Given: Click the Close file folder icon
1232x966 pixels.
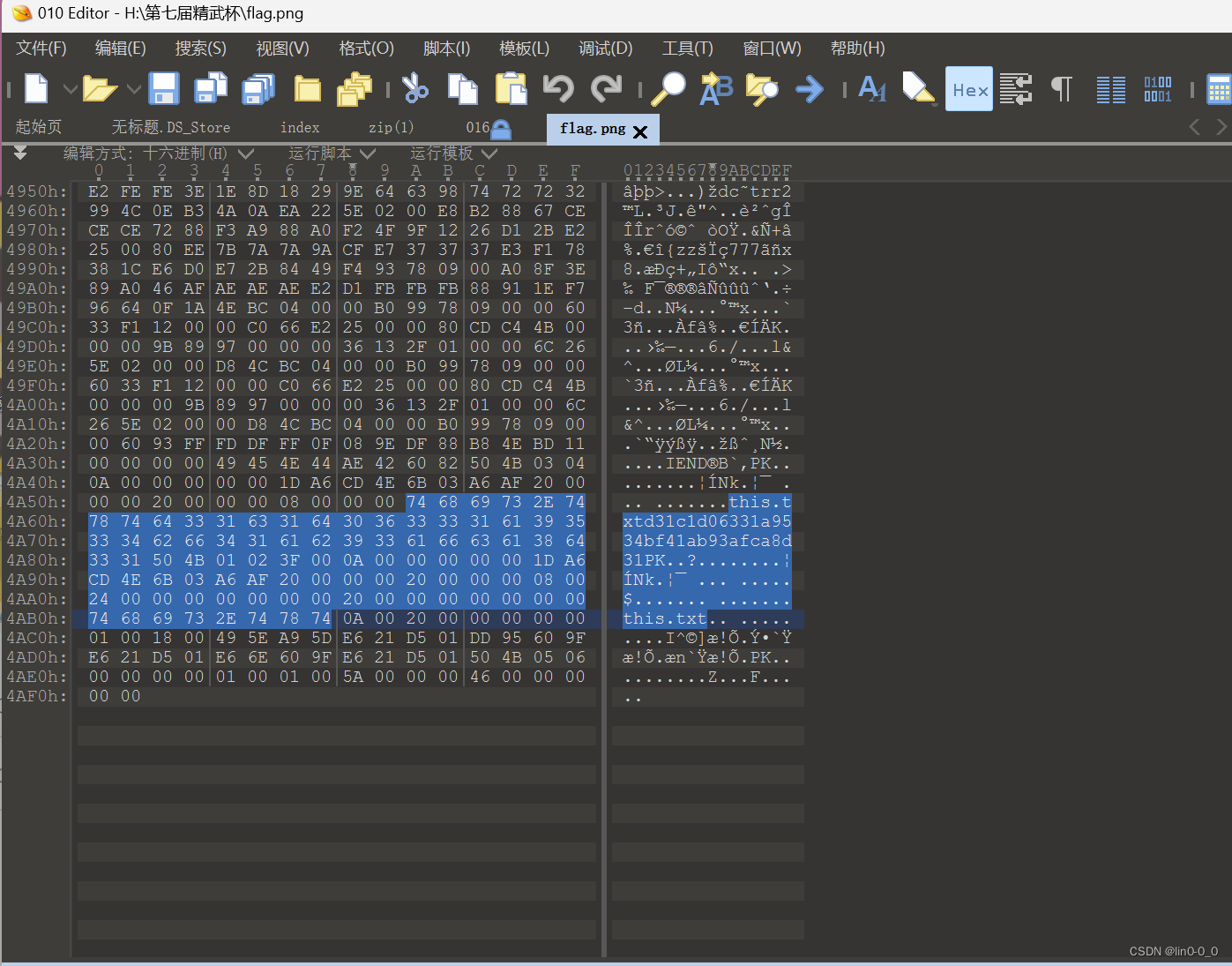Looking at the screenshot, I should point(307,89).
